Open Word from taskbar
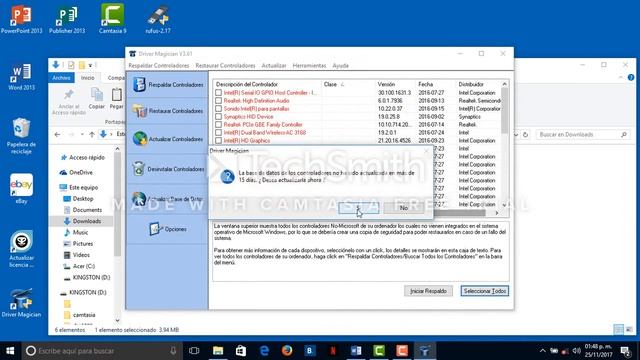 tap(356, 351)
